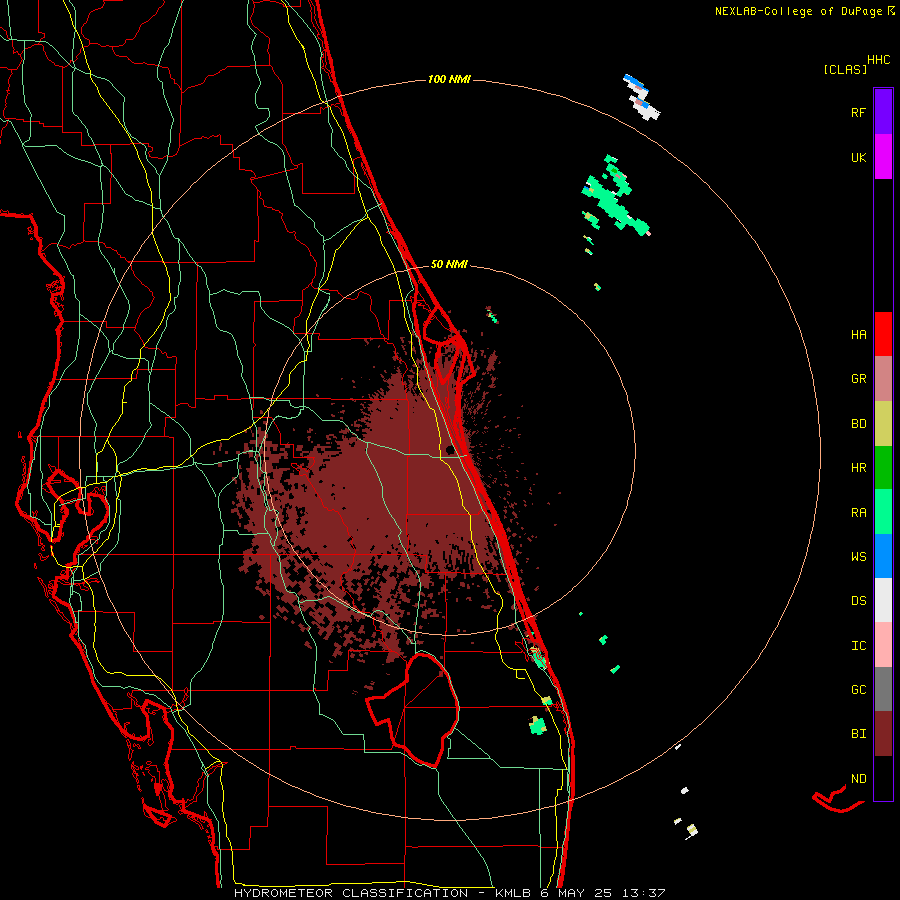Click the RF purple color swatch

pos(883,111)
